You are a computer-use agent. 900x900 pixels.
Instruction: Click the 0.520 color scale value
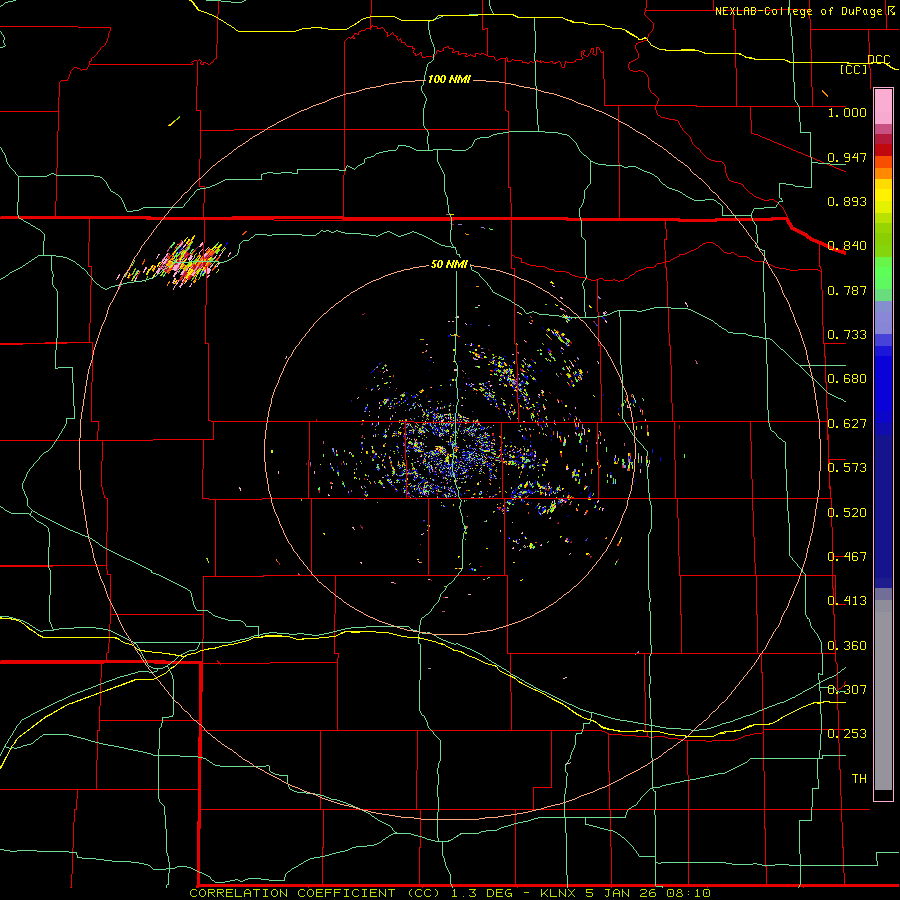tap(847, 513)
